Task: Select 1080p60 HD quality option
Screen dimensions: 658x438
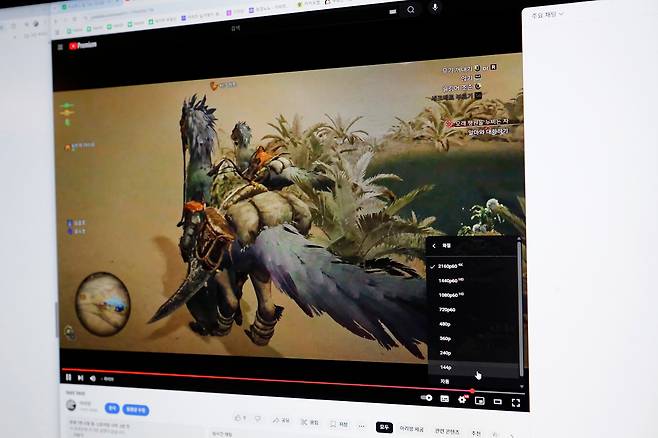Action: (x=473, y=295)
